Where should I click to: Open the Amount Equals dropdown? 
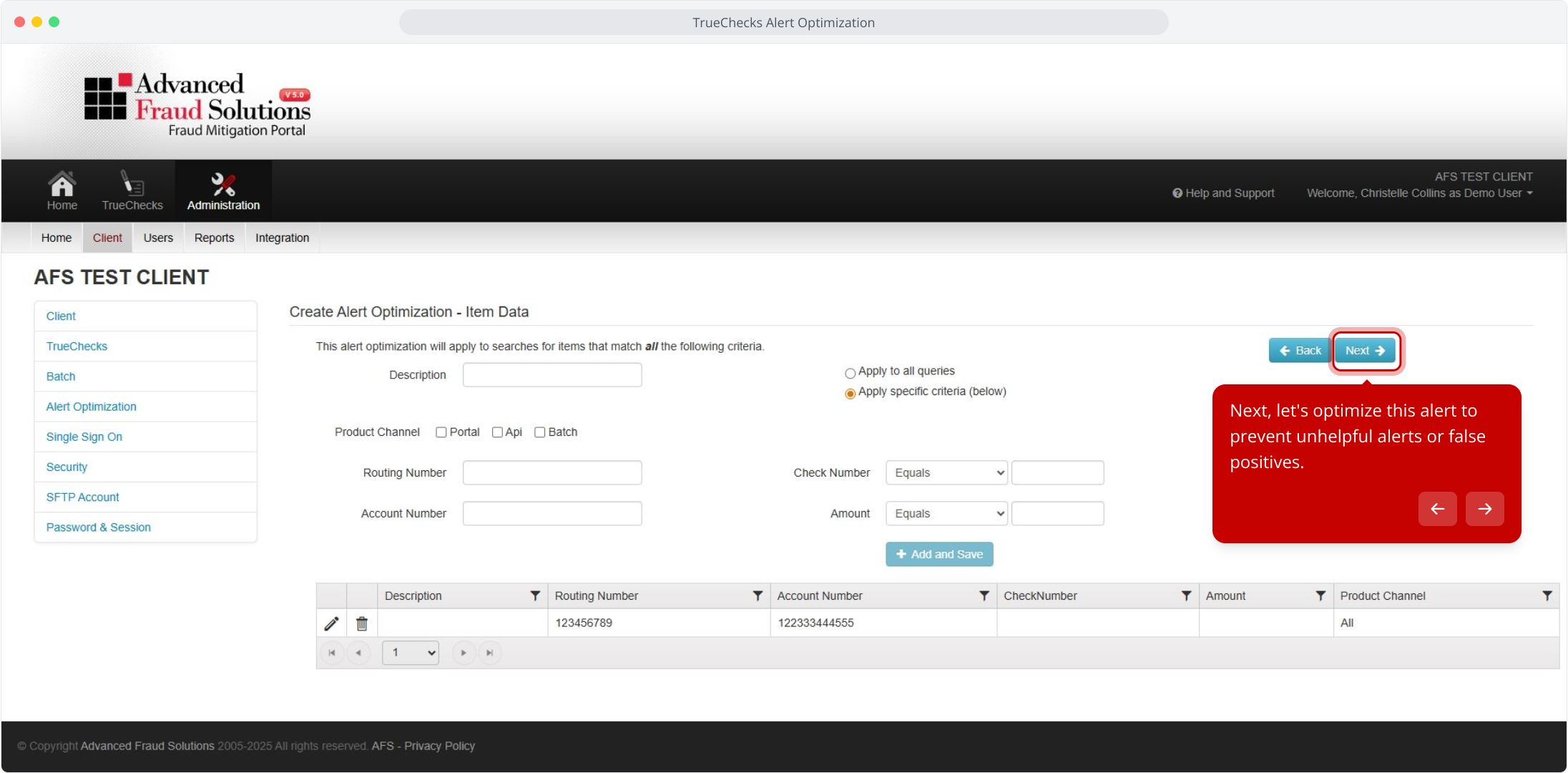946,514
